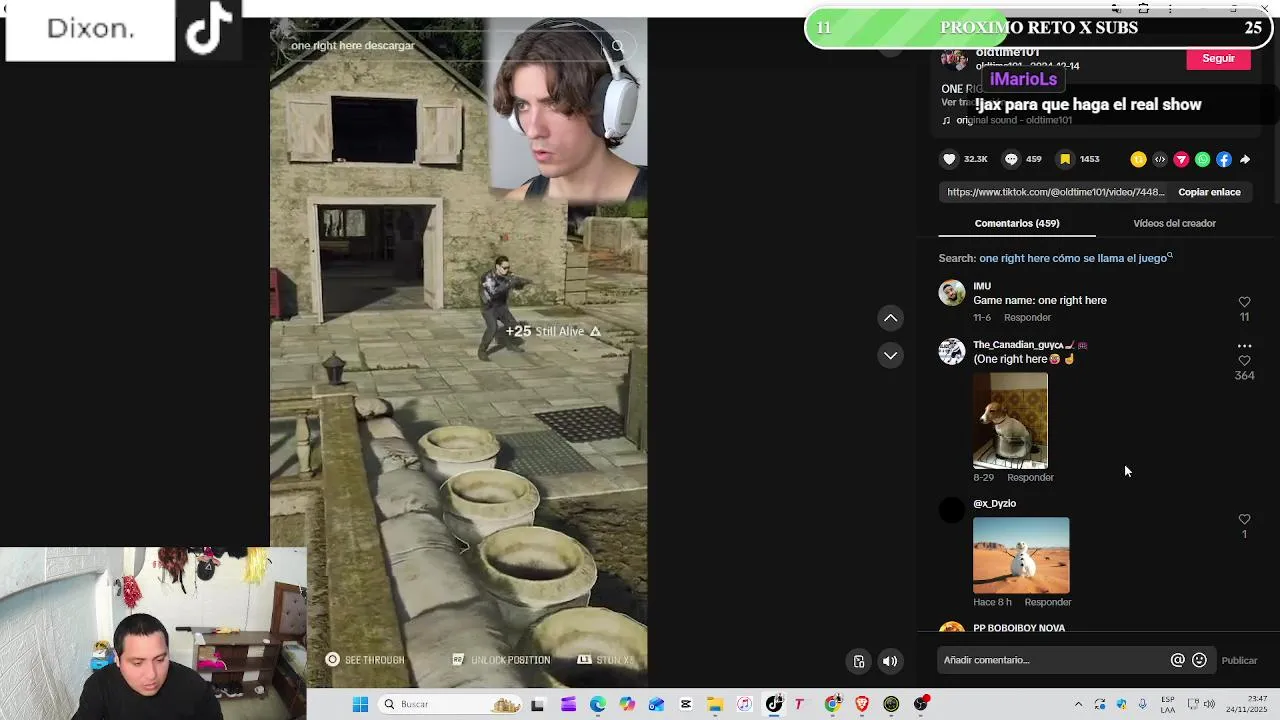
Task: Reply to IMU's comment with Responder
Action: [1027, 317]
